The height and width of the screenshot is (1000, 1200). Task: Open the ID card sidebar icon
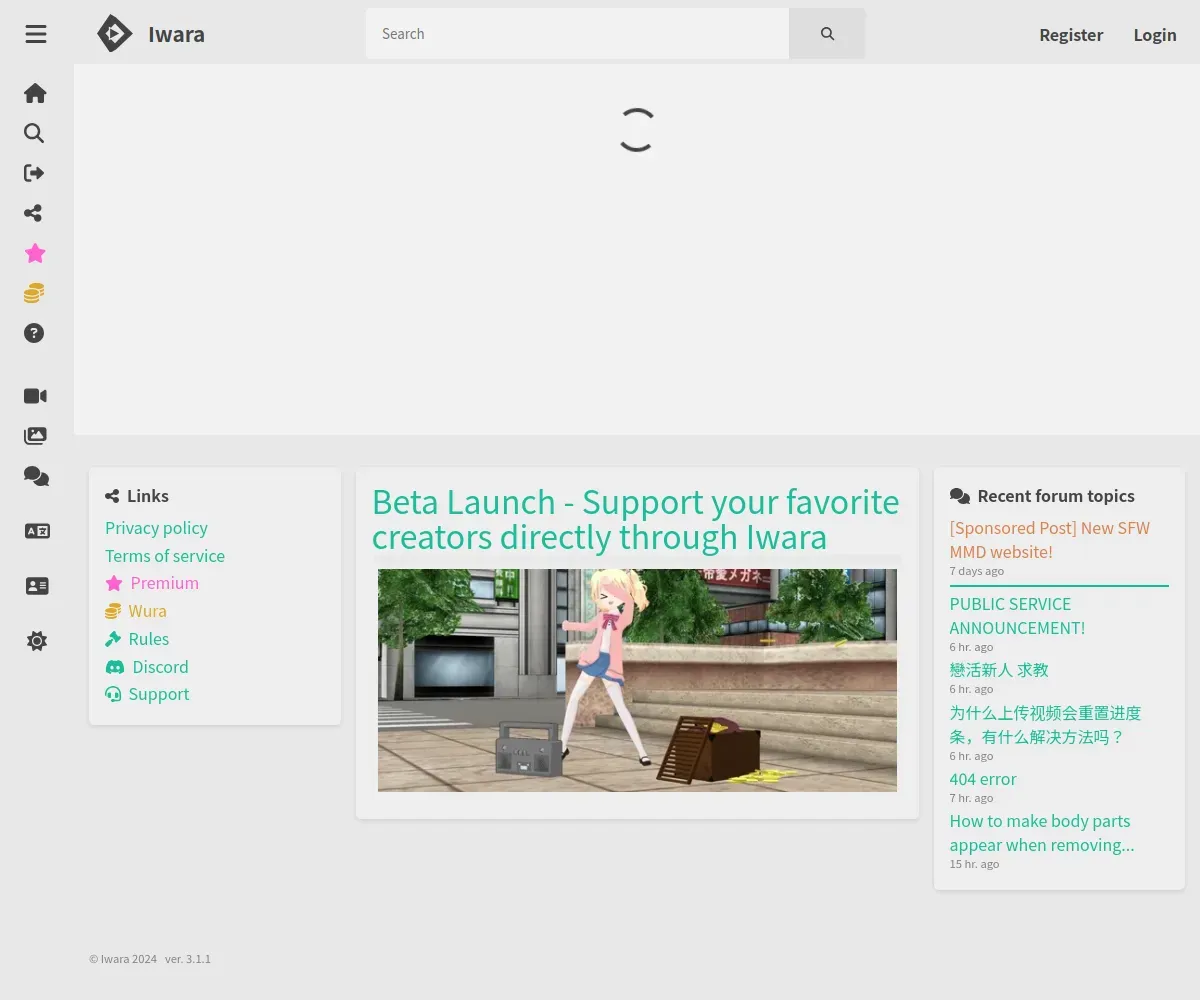pyautogui.click(x=37, y=586)
